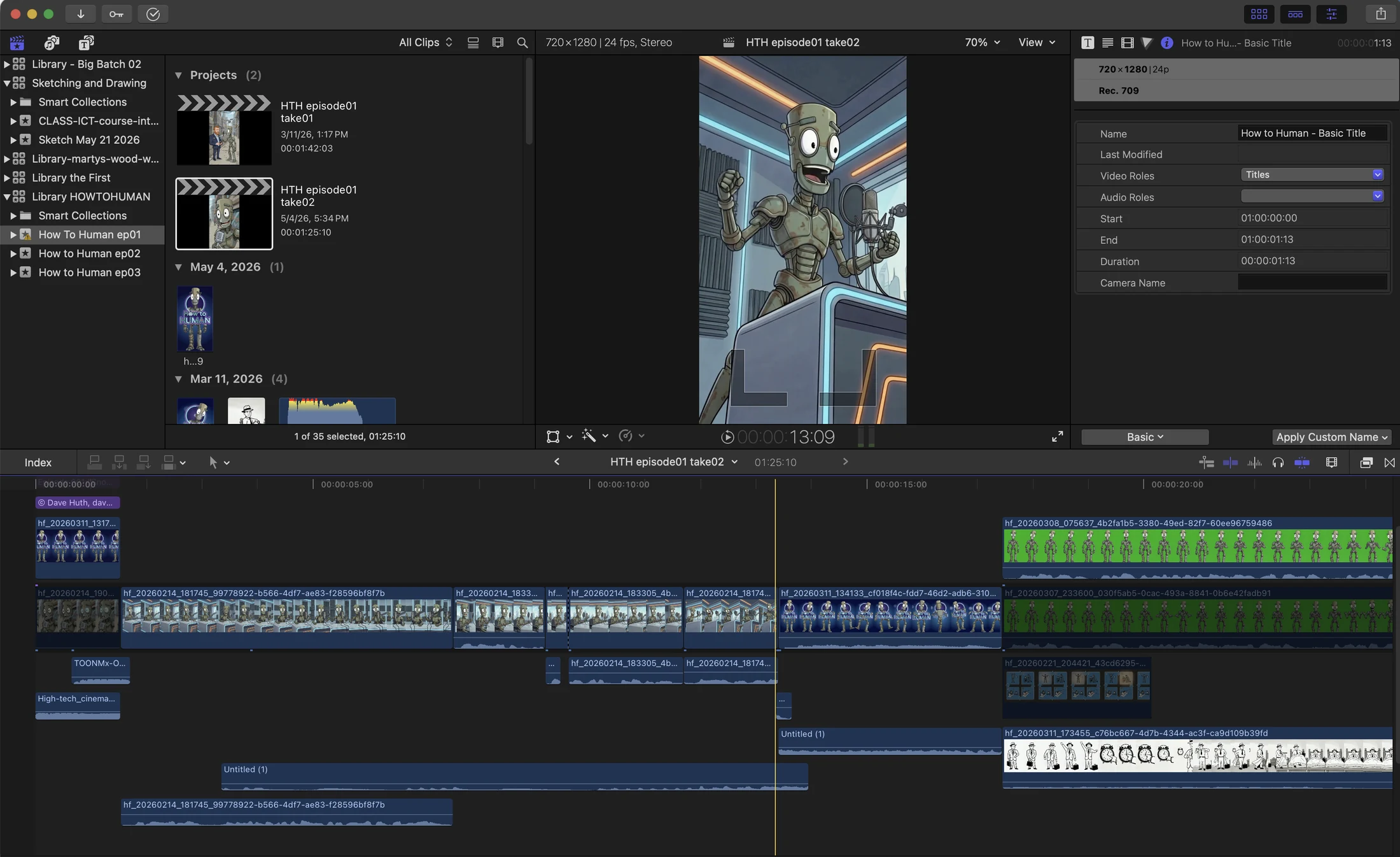Click the browser search magnifier
1400x857 pixels.
522,43
